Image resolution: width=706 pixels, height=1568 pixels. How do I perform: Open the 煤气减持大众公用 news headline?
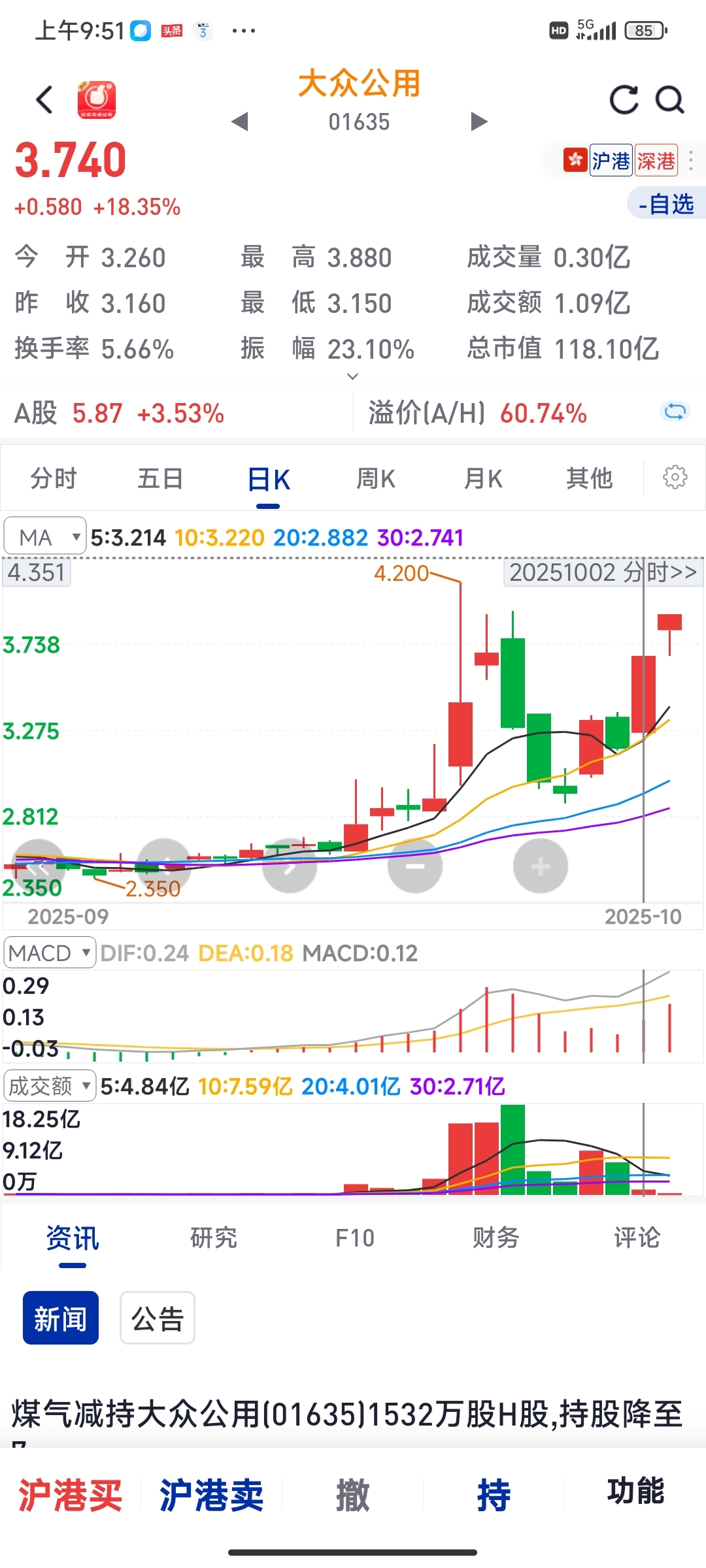(348, 1415)
